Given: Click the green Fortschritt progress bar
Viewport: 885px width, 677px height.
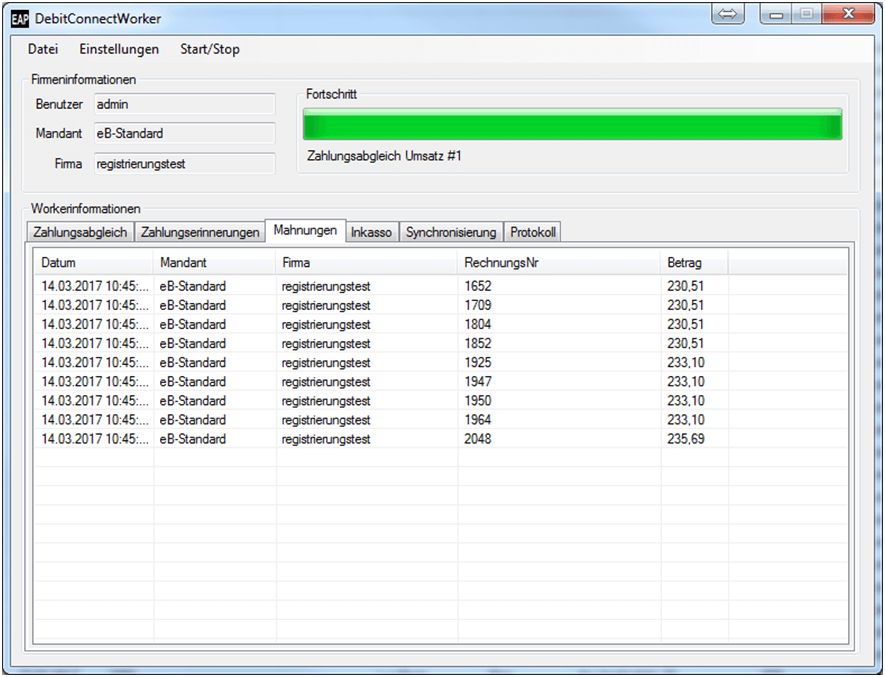Looking at the screenshot, I should point(572,125).
